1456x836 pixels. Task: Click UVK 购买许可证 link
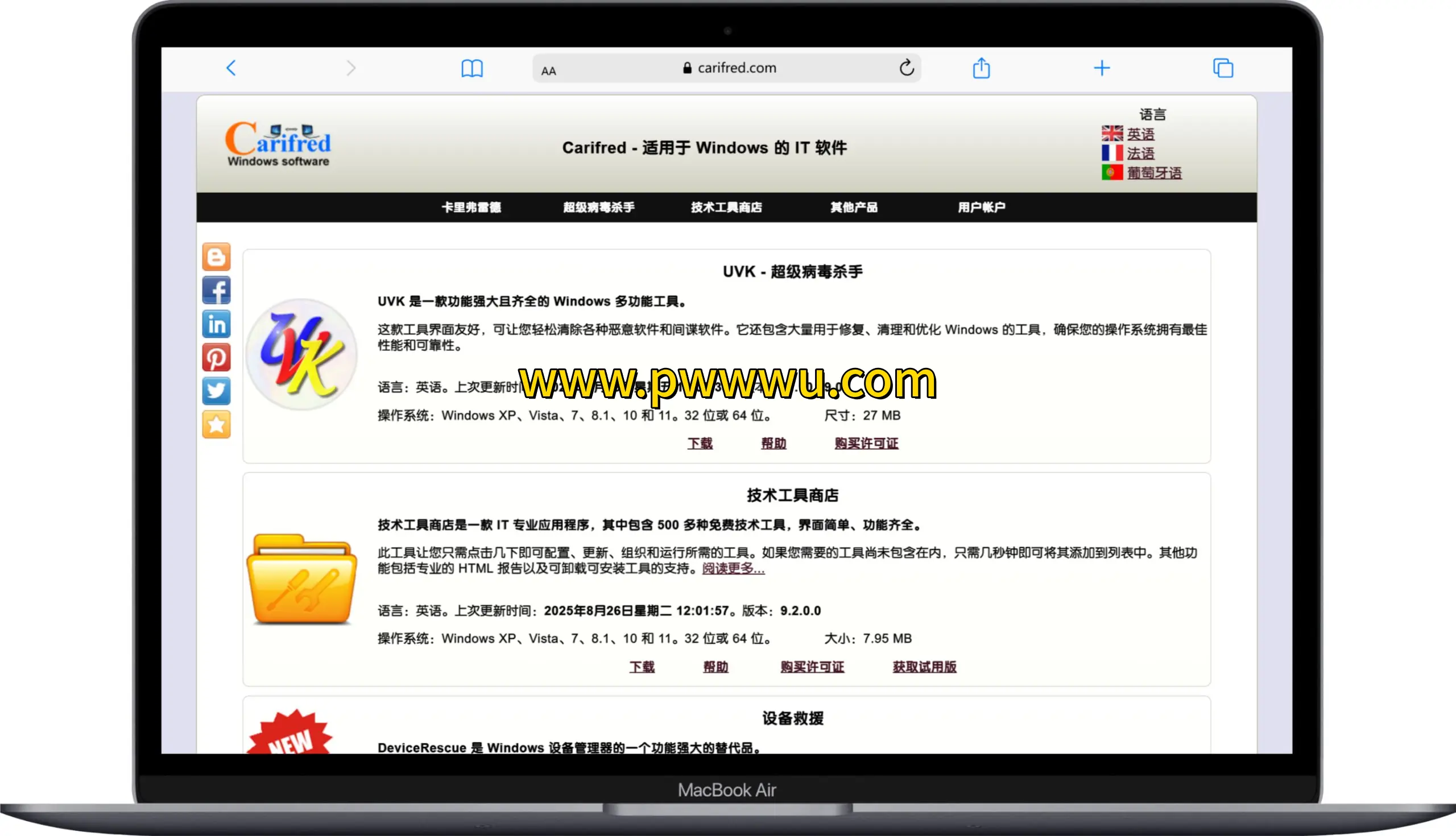pos(866,443)
